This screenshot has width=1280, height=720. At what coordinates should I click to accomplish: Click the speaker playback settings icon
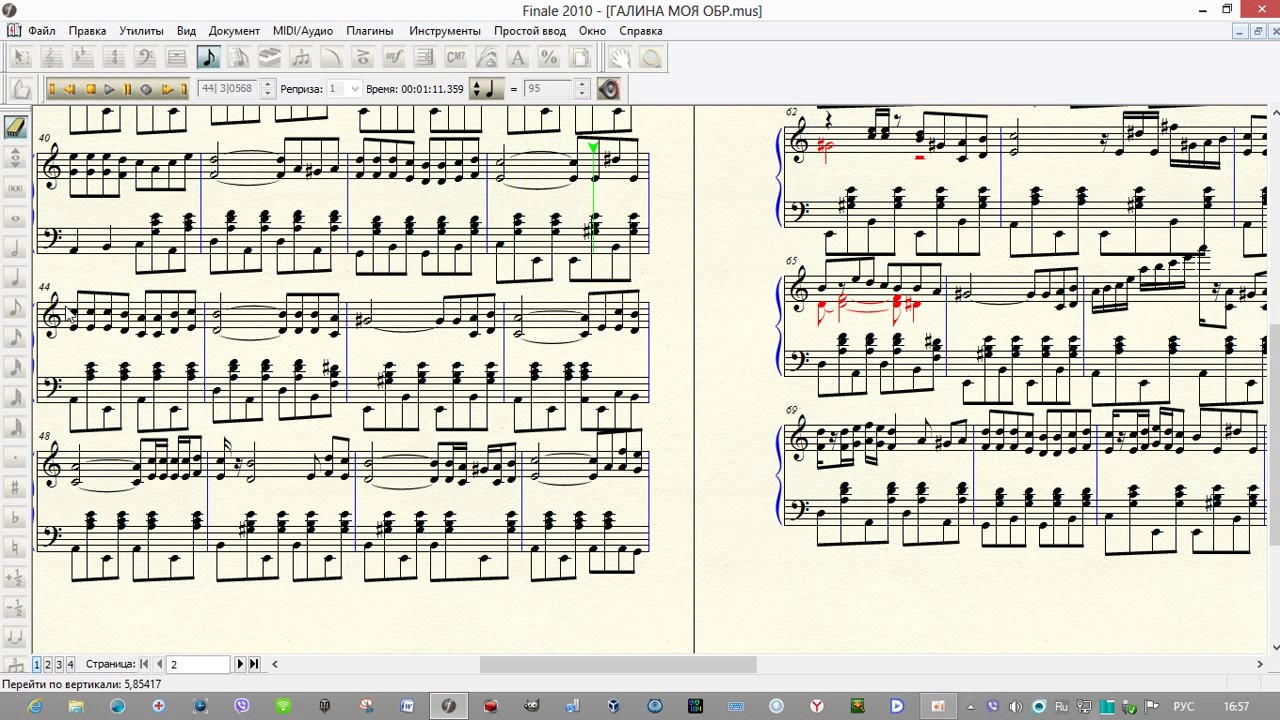click(x=609, y=89)
